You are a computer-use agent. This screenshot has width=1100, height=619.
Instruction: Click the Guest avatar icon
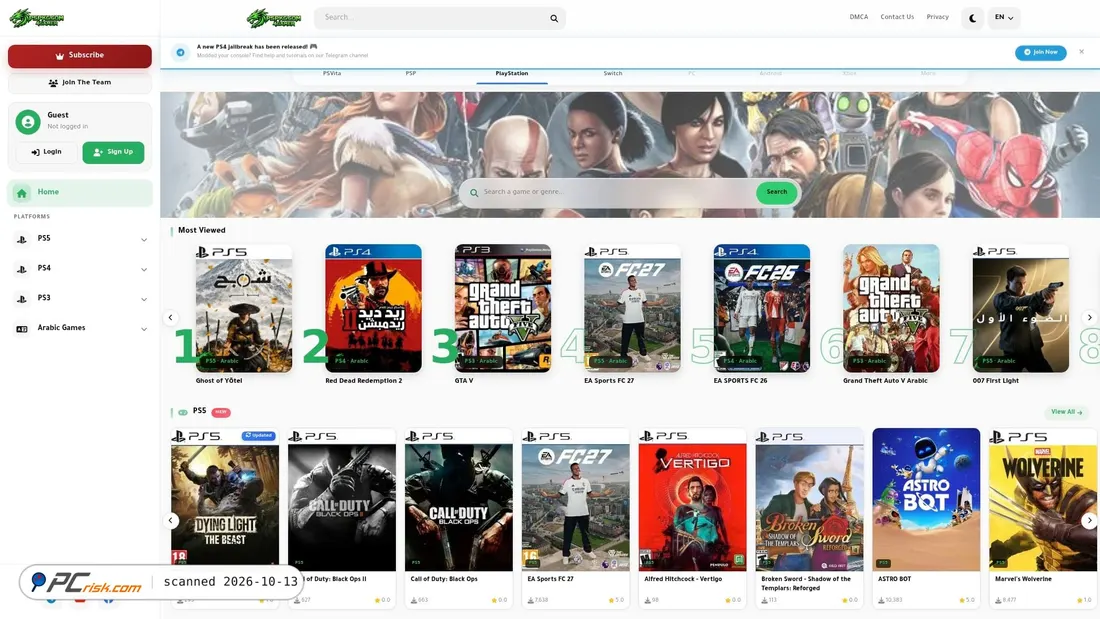[x=28, y=121]
